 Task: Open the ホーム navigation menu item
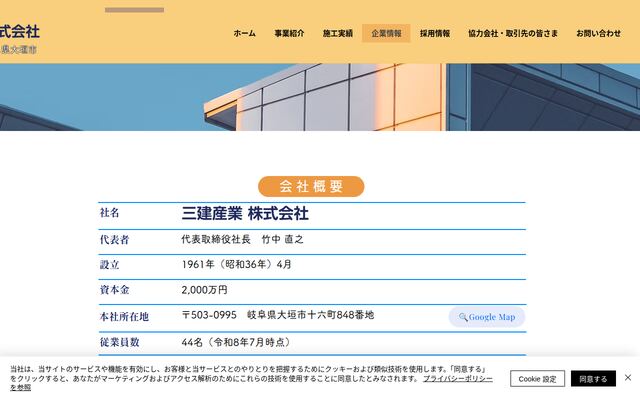[244, 33]
